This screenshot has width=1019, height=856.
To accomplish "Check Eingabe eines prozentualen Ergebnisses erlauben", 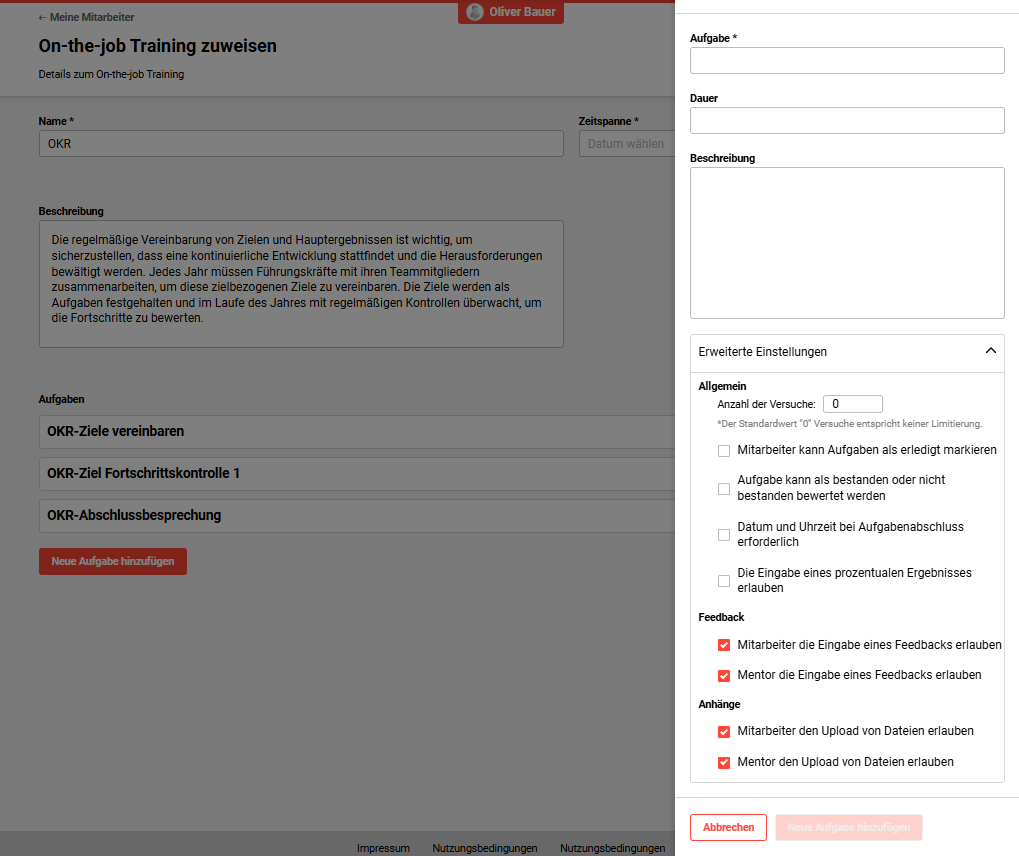I will click(724, 580).
